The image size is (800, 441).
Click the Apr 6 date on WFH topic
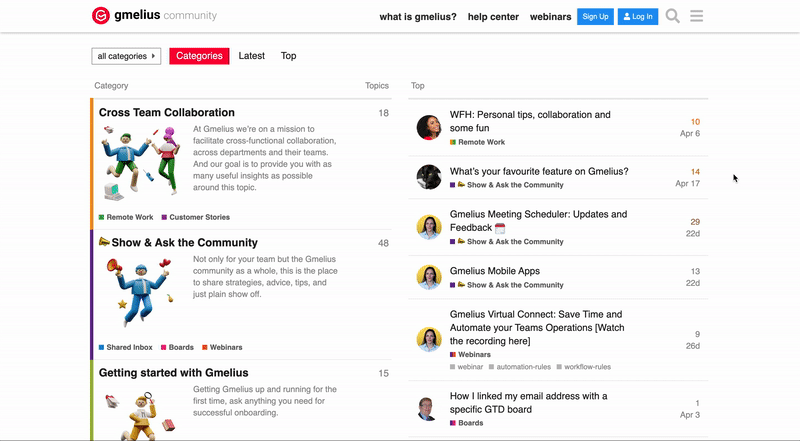point(690,134)
